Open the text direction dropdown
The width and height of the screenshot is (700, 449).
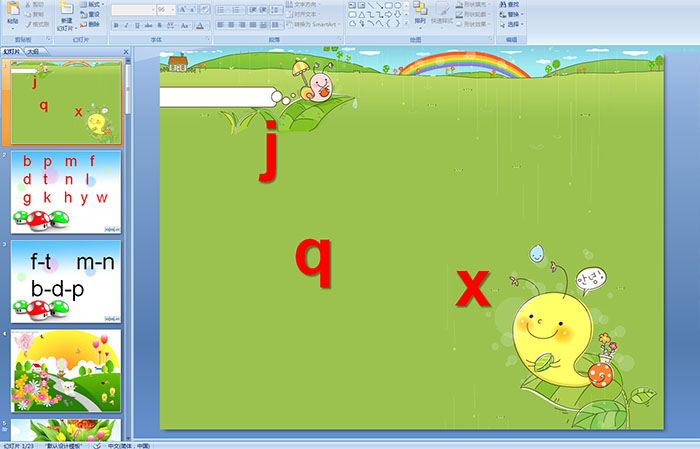(x=304, y=4)
